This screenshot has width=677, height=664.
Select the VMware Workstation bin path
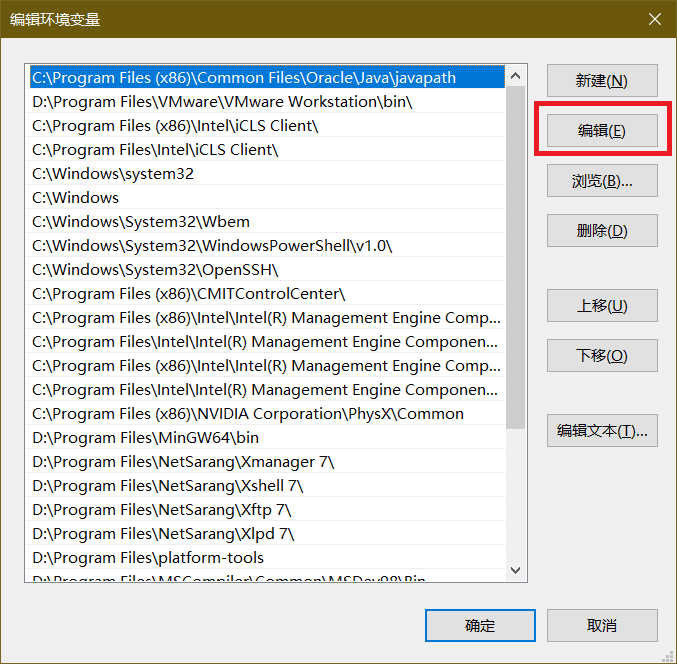point(222,101)
